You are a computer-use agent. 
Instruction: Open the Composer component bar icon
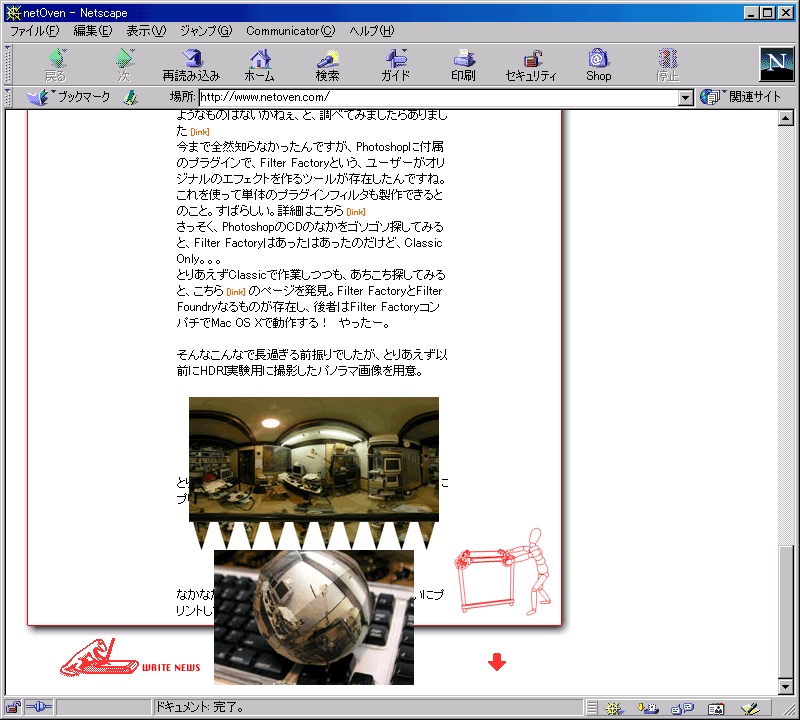coord(751,708)
